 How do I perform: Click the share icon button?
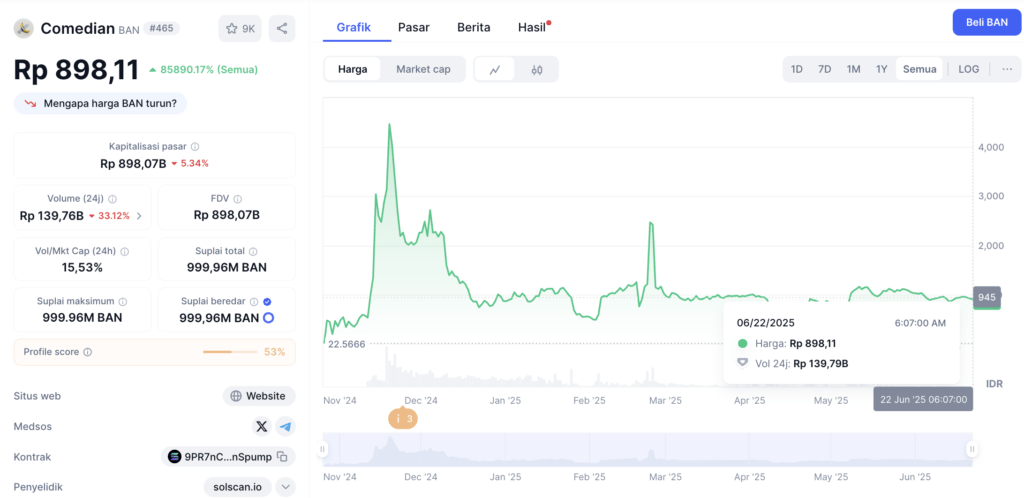(282, 29)
